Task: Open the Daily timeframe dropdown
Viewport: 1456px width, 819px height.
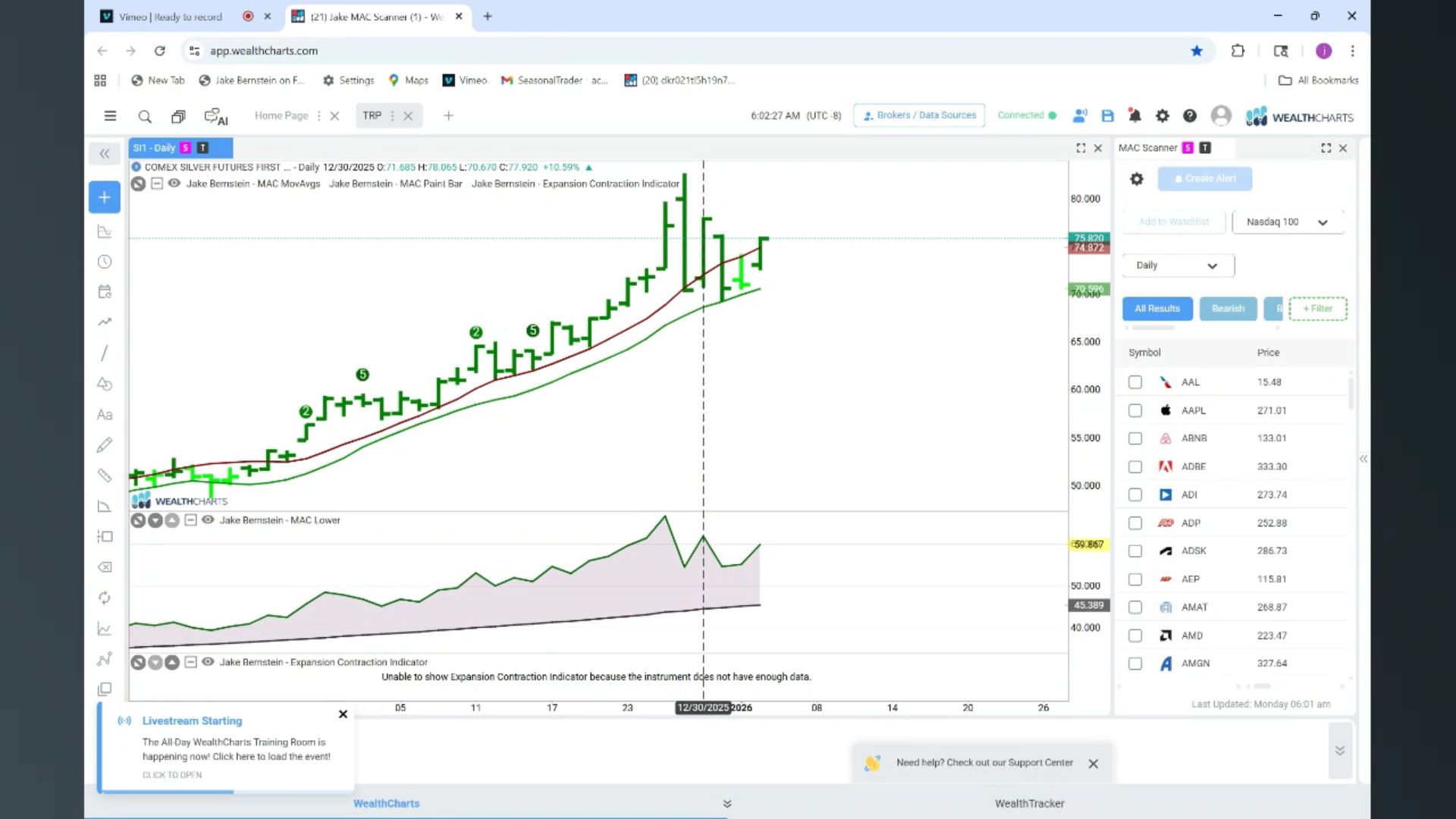Action: coord(1178,265)
